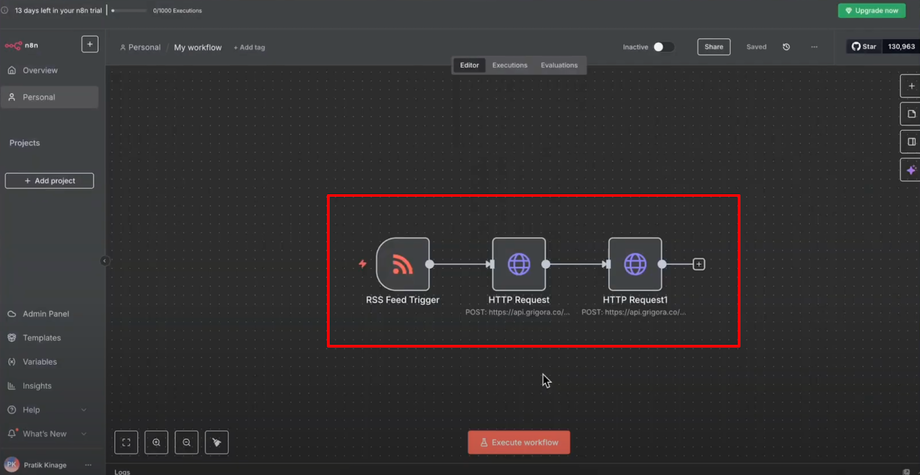Fit workflow to view
This screenshot has height=475, width=920.
(126, 442)
